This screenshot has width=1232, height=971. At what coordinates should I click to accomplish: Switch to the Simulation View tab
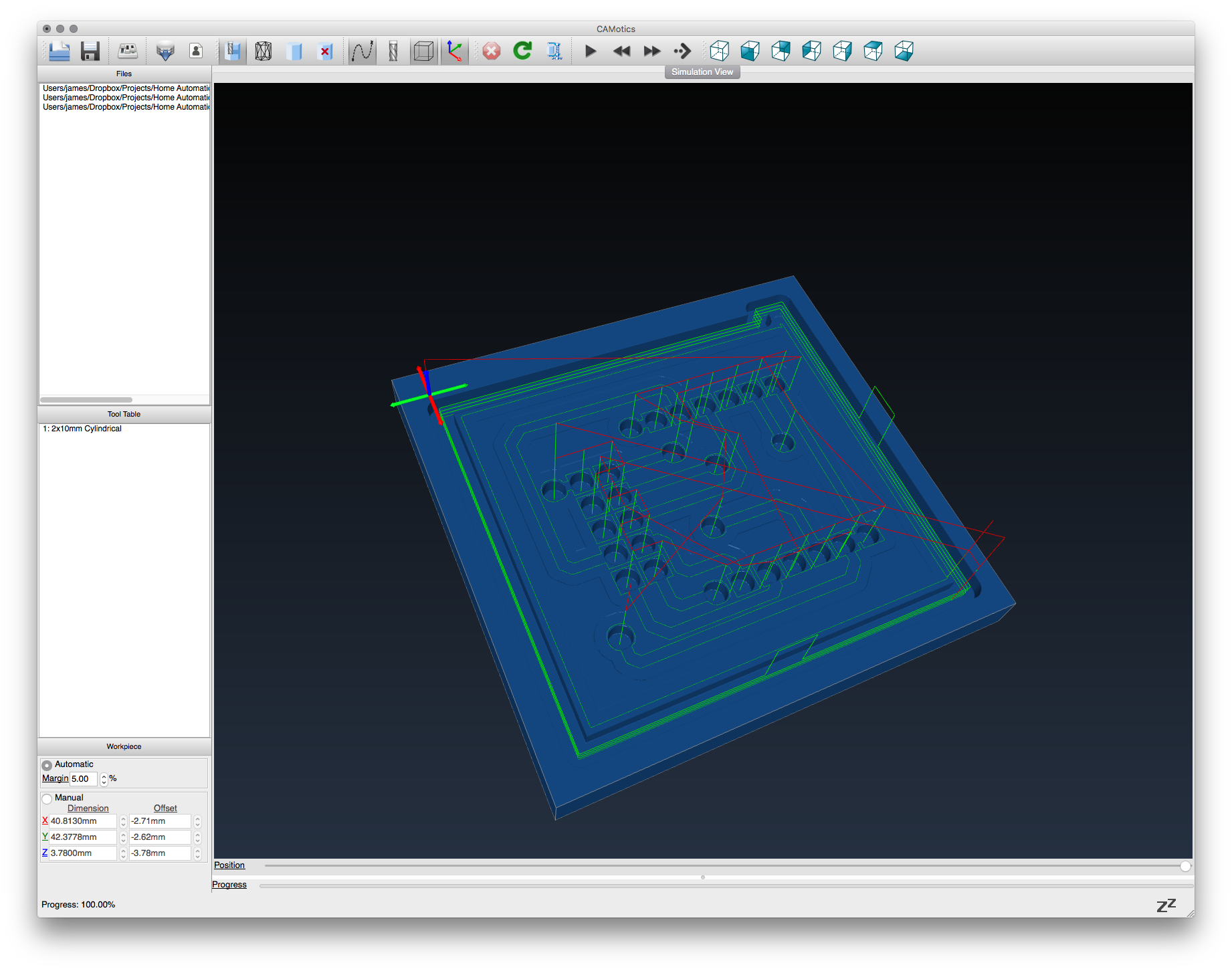click(x=702, y=72)
